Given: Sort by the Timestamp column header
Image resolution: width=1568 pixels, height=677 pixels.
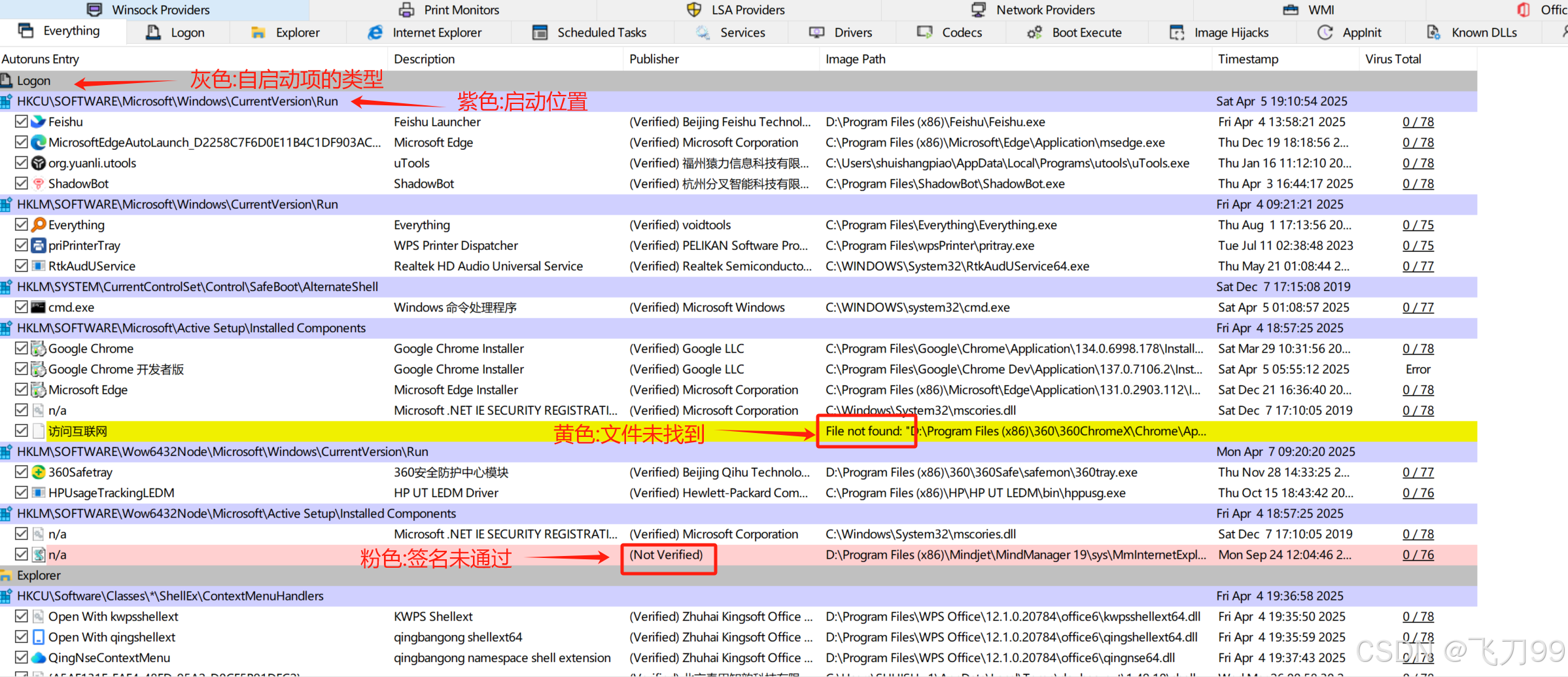Looking at the screenshot, I should coord(1286,59).
